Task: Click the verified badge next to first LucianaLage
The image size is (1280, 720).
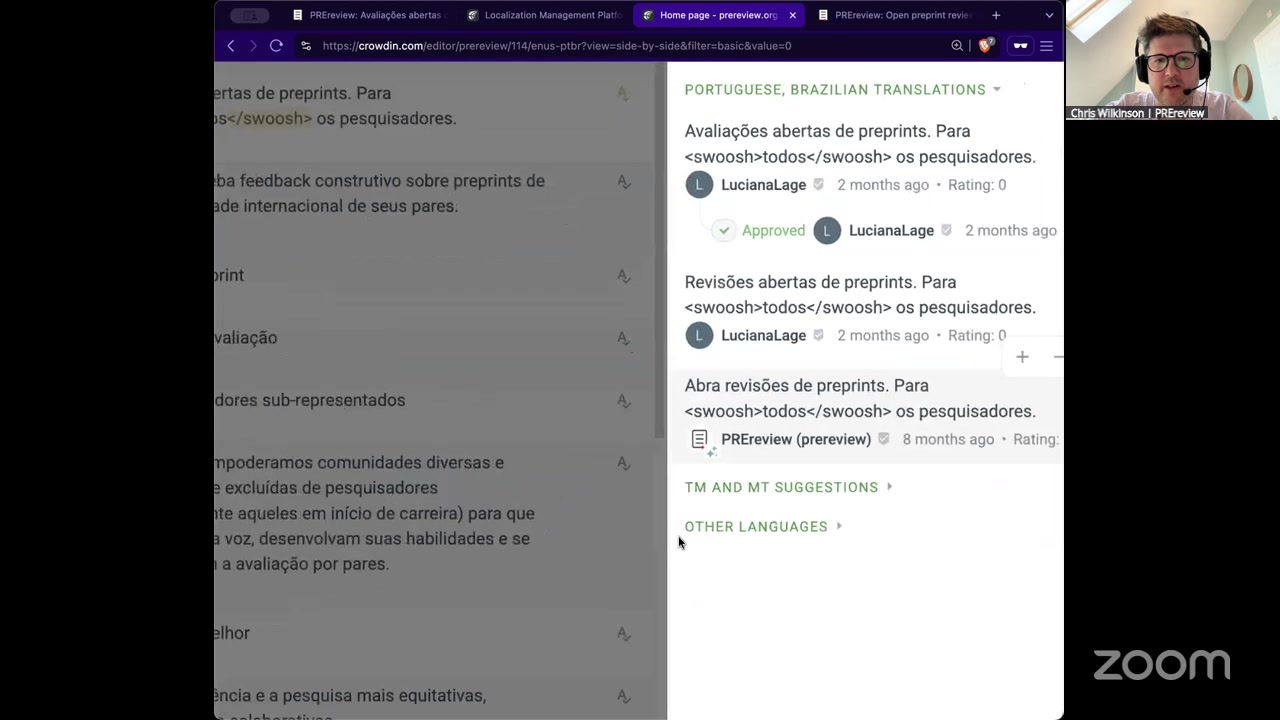Action: click(819, 185)
